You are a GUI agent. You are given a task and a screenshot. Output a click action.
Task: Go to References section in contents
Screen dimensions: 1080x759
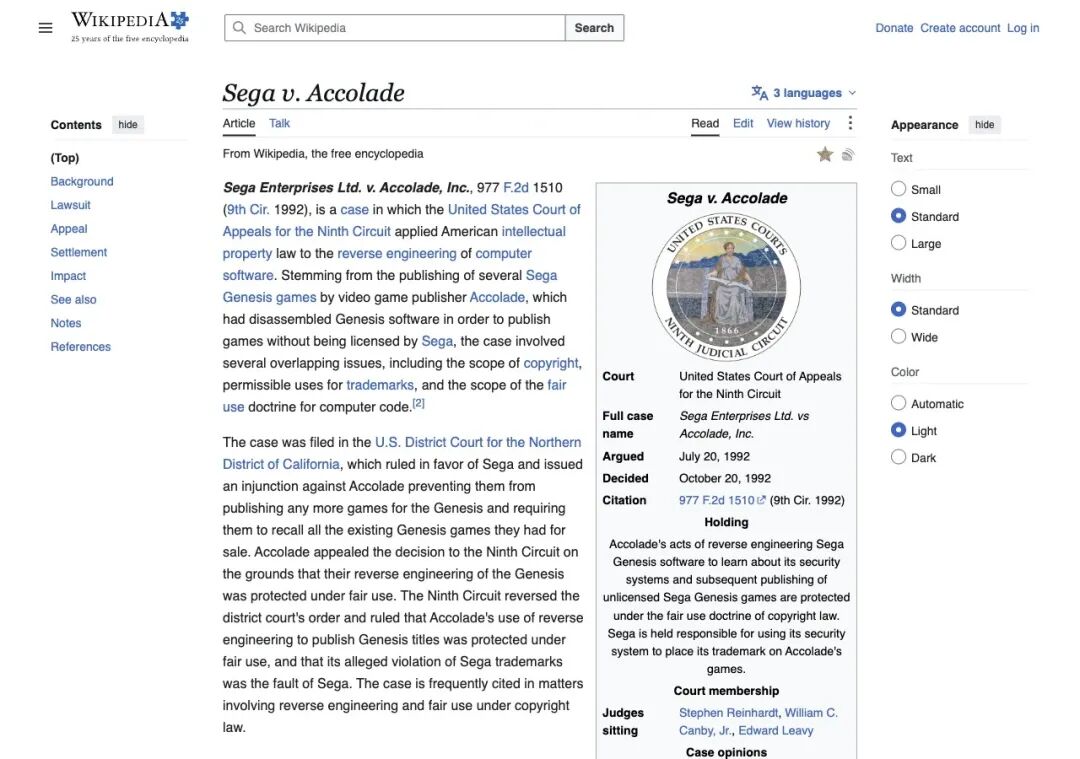tap(81, 346)
